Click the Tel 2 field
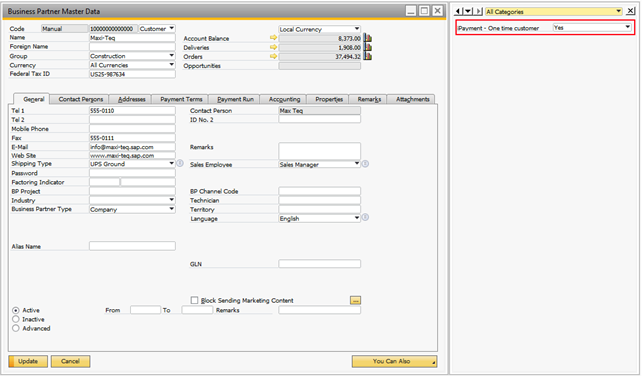642x376 pixels. coord(132,120)
